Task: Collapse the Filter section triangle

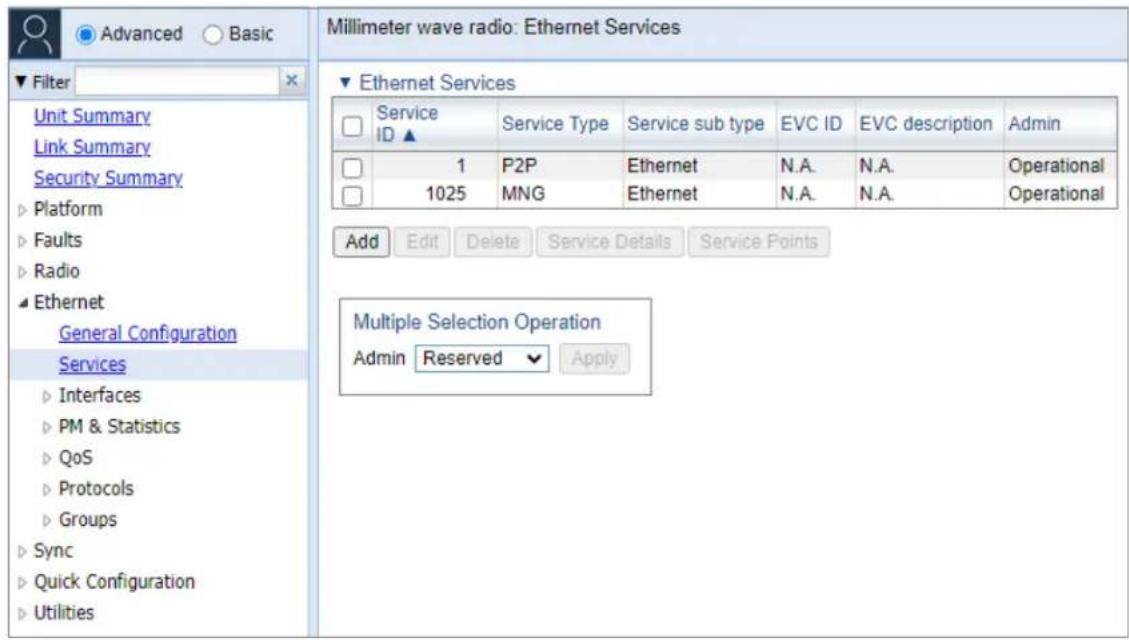Action: [21, 81]
